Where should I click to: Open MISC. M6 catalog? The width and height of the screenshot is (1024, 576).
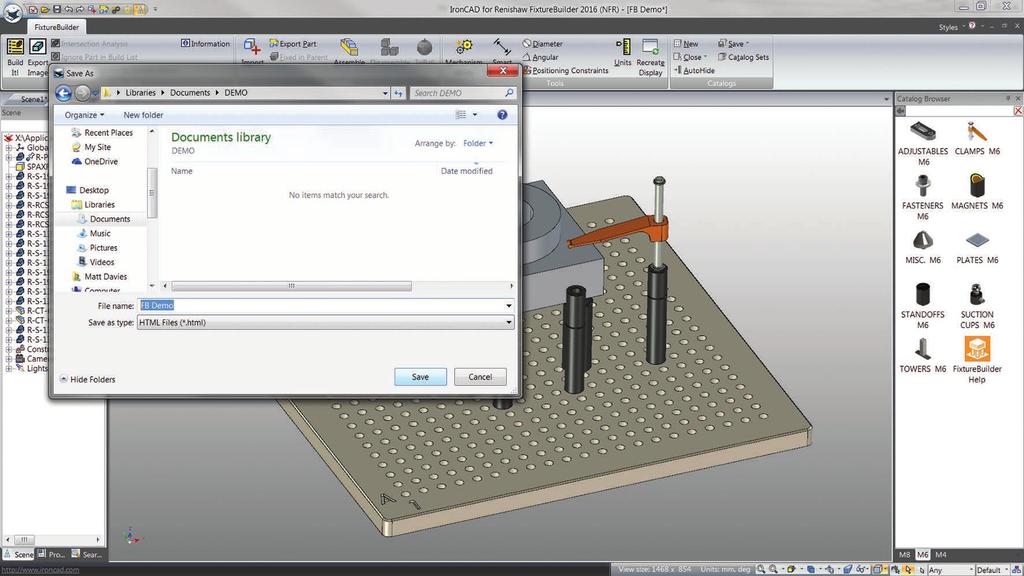pyautogui.click(x=922, y=247)
